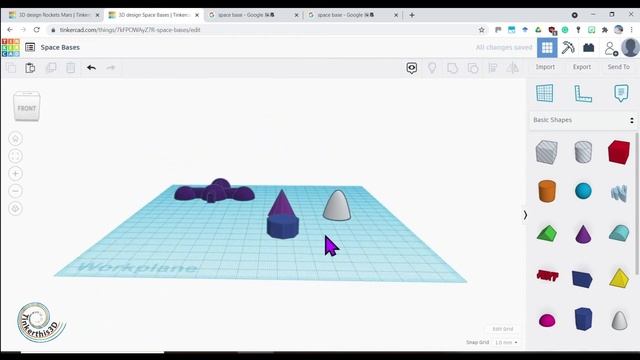This screenshot has height=360, width=640.
Task: Select the Ruler tool
Action: point(583,93)
